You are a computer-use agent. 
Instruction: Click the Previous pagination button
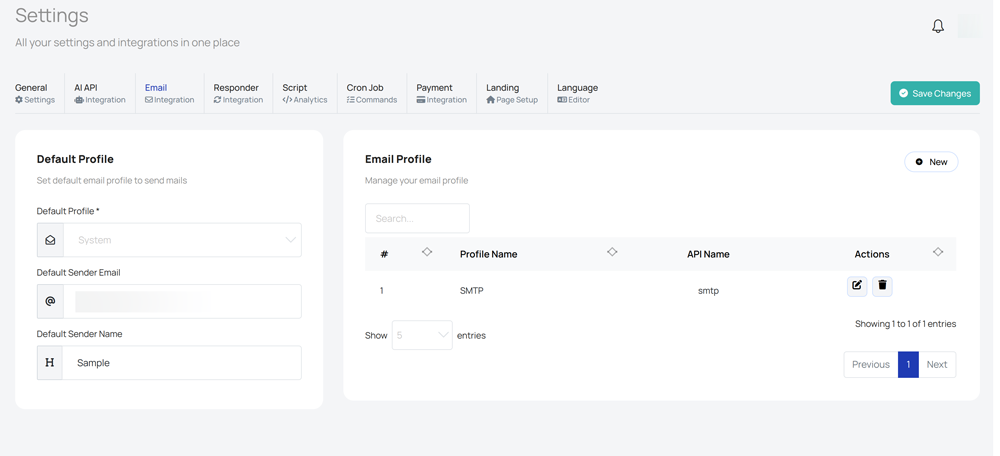tap(870, 364)
